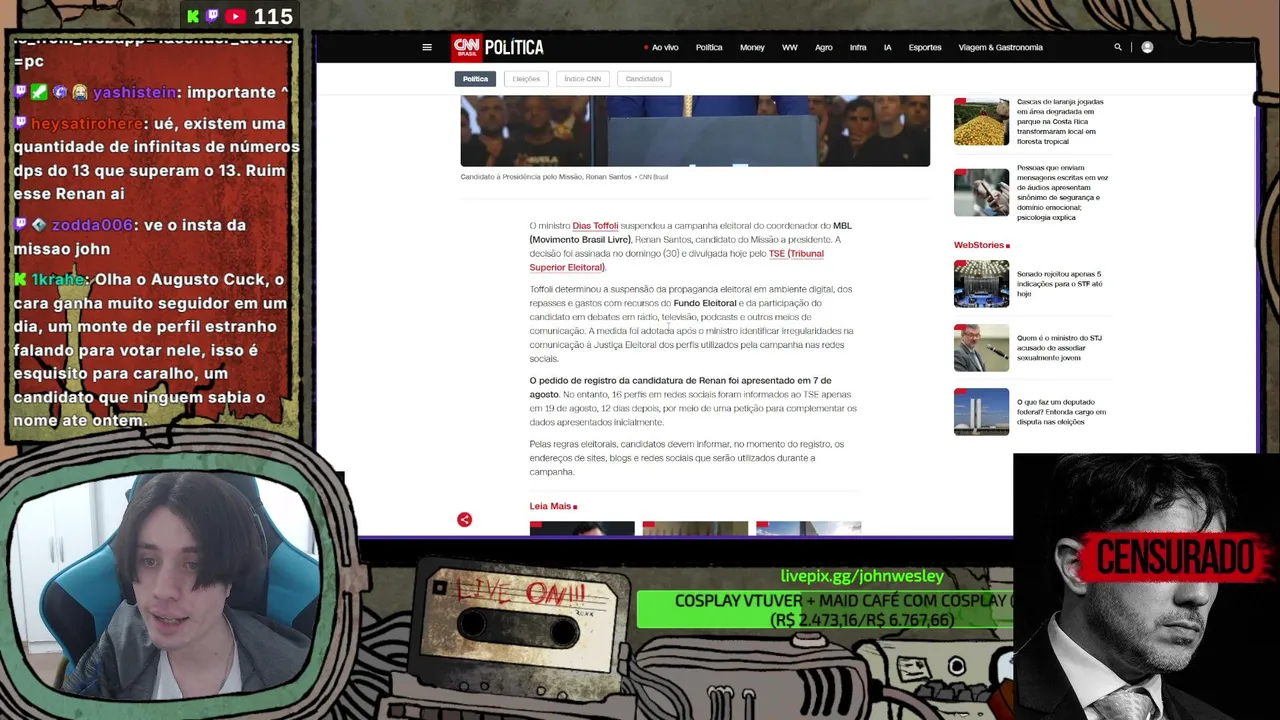
Task: Open the ministro do STJ story link
Action: [x=1060, y=348]
